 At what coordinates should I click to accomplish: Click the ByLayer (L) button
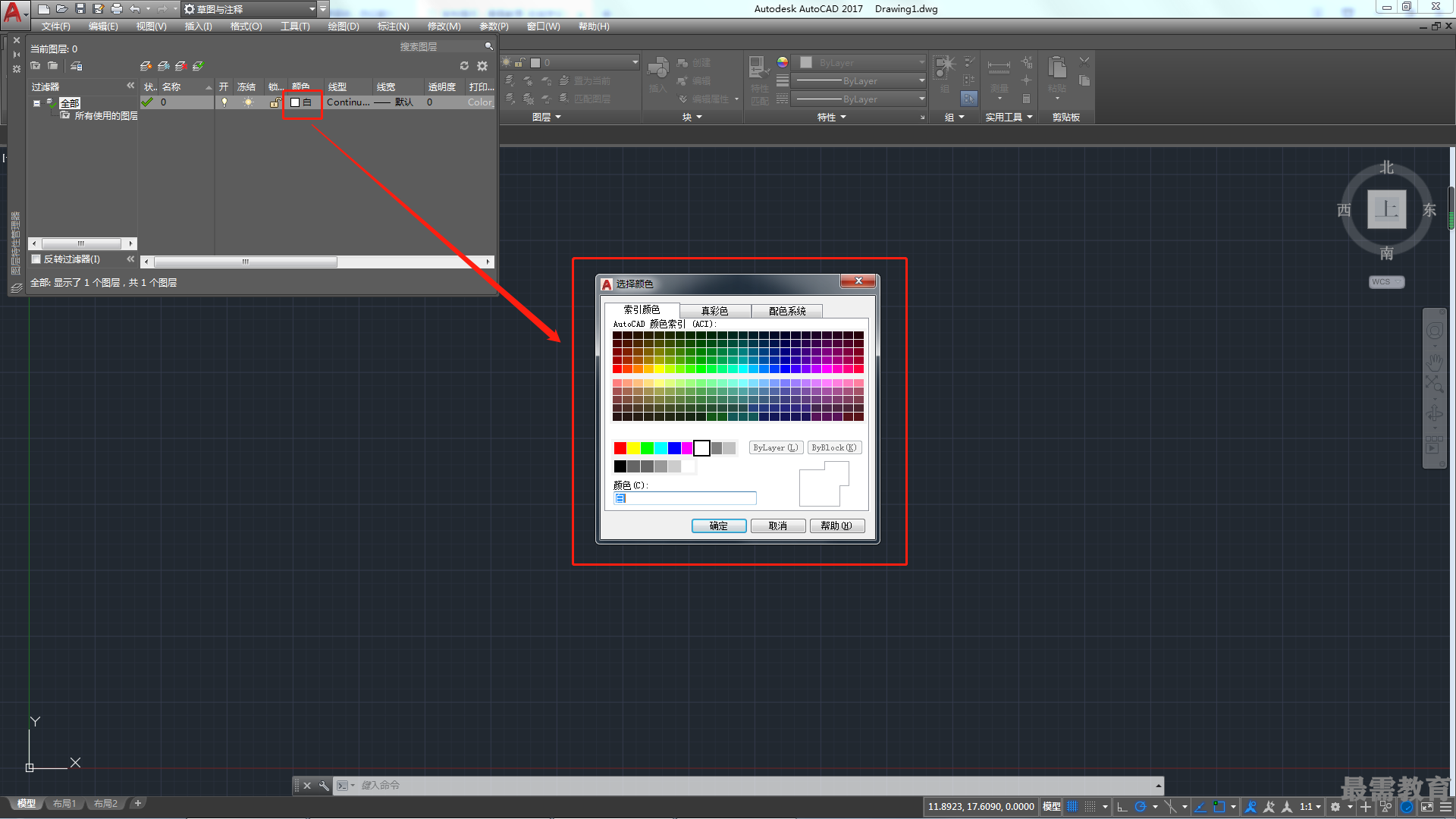point(776,448)
